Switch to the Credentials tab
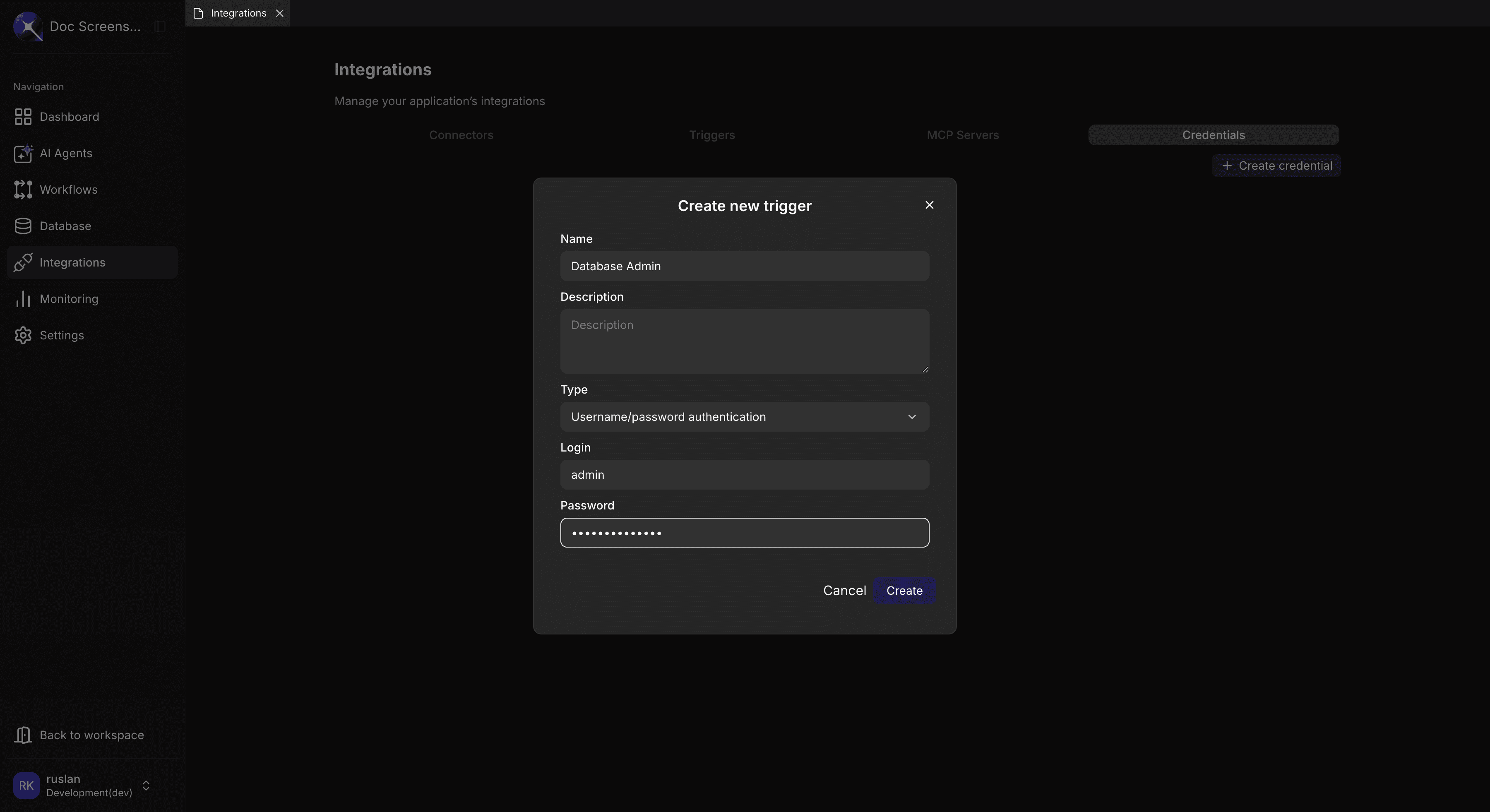The image size is (1490, 812). click(1213, 135)
